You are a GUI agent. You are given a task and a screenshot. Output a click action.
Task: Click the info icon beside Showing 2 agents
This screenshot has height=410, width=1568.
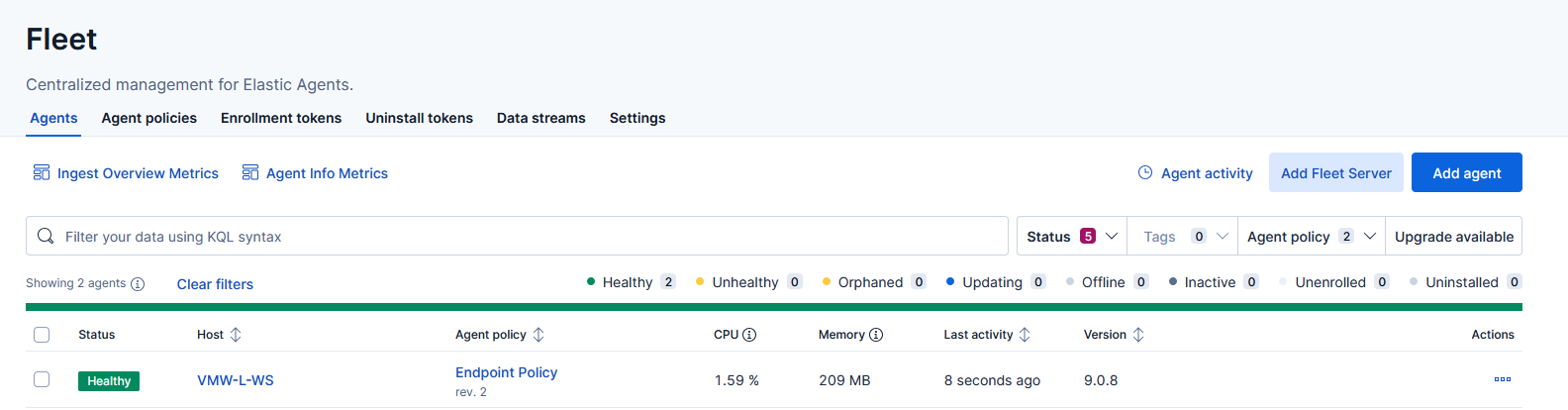[138, 284]
